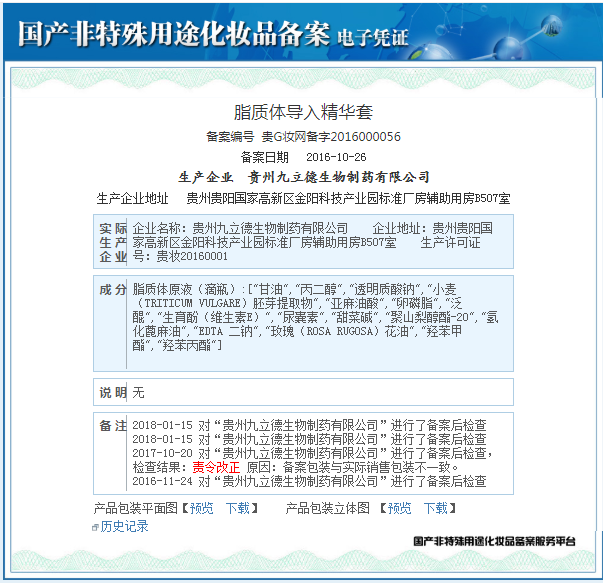The image size is (603, 583).
Task: Click reason text 备案包装与实际销售包装不一致
Action: [366, 467]
